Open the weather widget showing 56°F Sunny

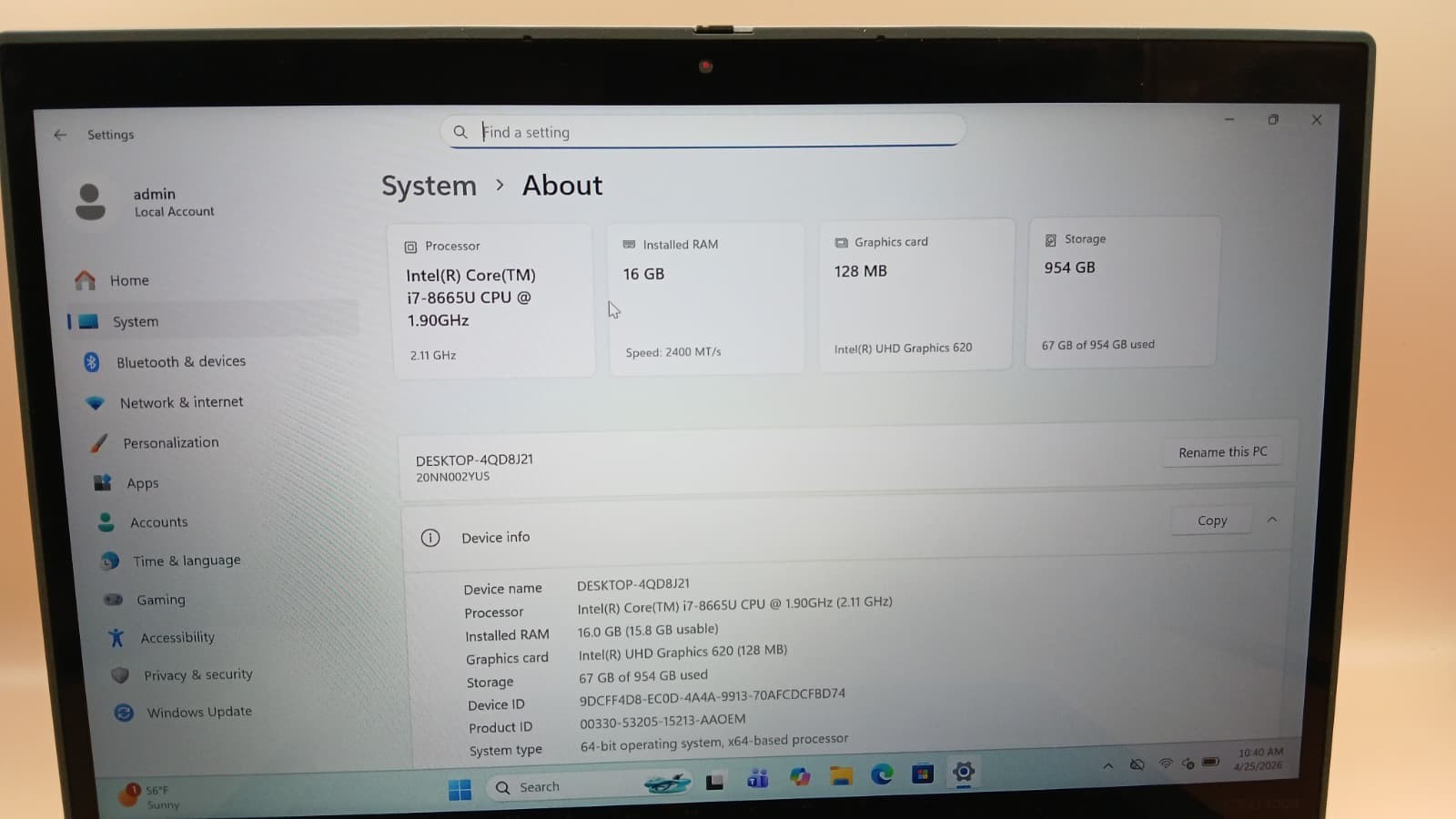[150, 796]
